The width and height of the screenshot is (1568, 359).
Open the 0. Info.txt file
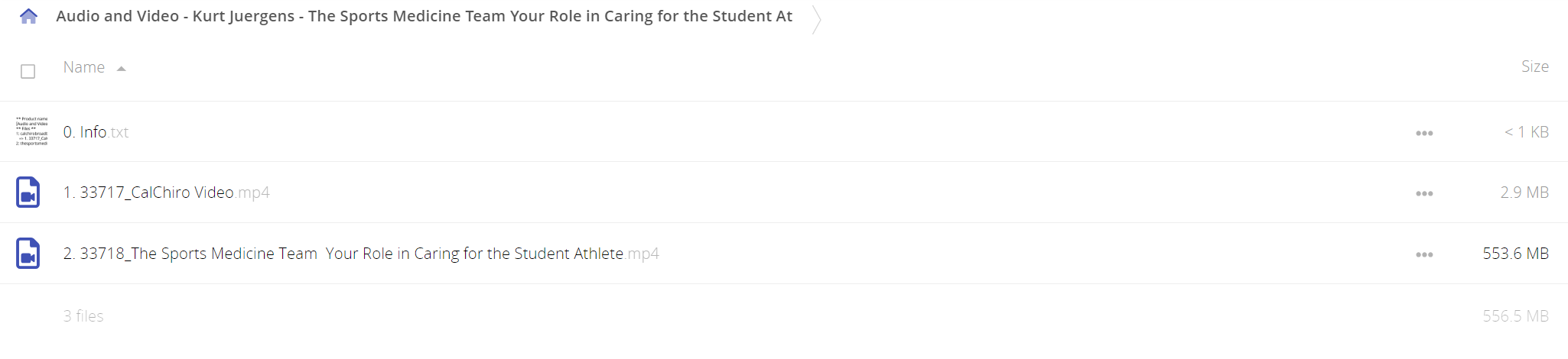click(96, 132)
